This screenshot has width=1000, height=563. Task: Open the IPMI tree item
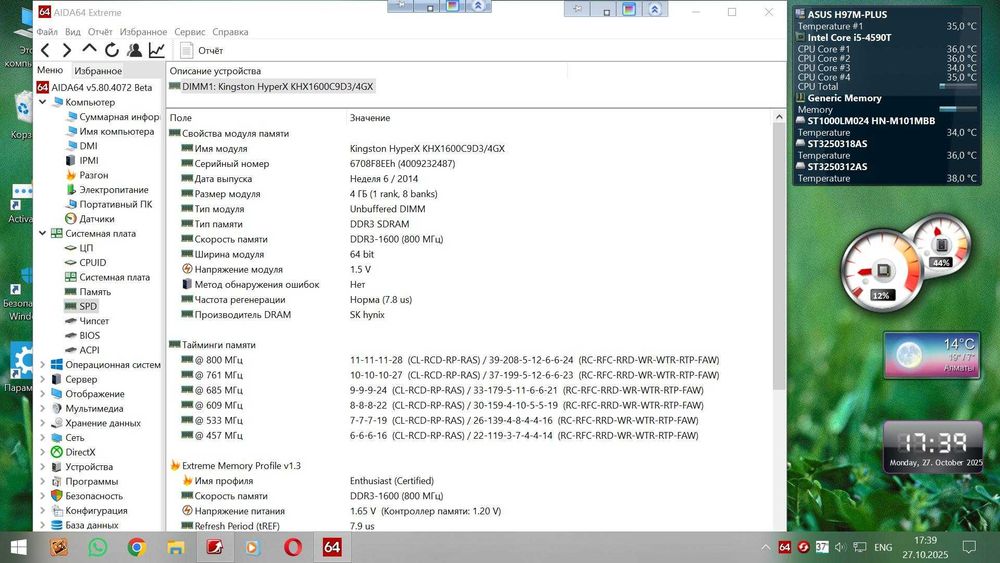[x=82, y=161]
